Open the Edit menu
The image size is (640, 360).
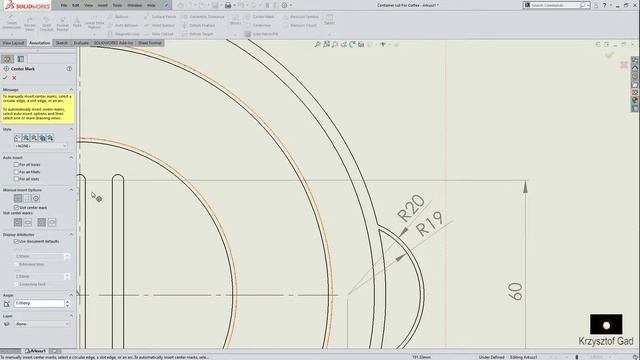pyautogui.click(x=76, y=5)
